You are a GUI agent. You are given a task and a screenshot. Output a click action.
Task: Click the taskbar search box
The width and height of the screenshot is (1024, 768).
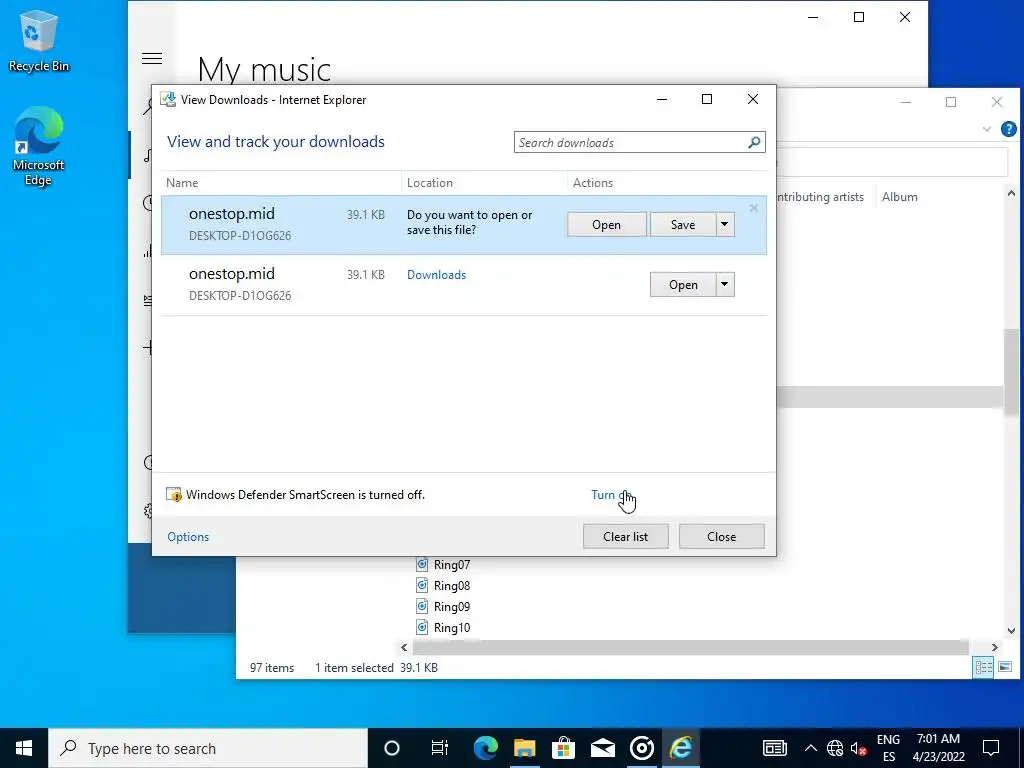(x=208, y=748)
